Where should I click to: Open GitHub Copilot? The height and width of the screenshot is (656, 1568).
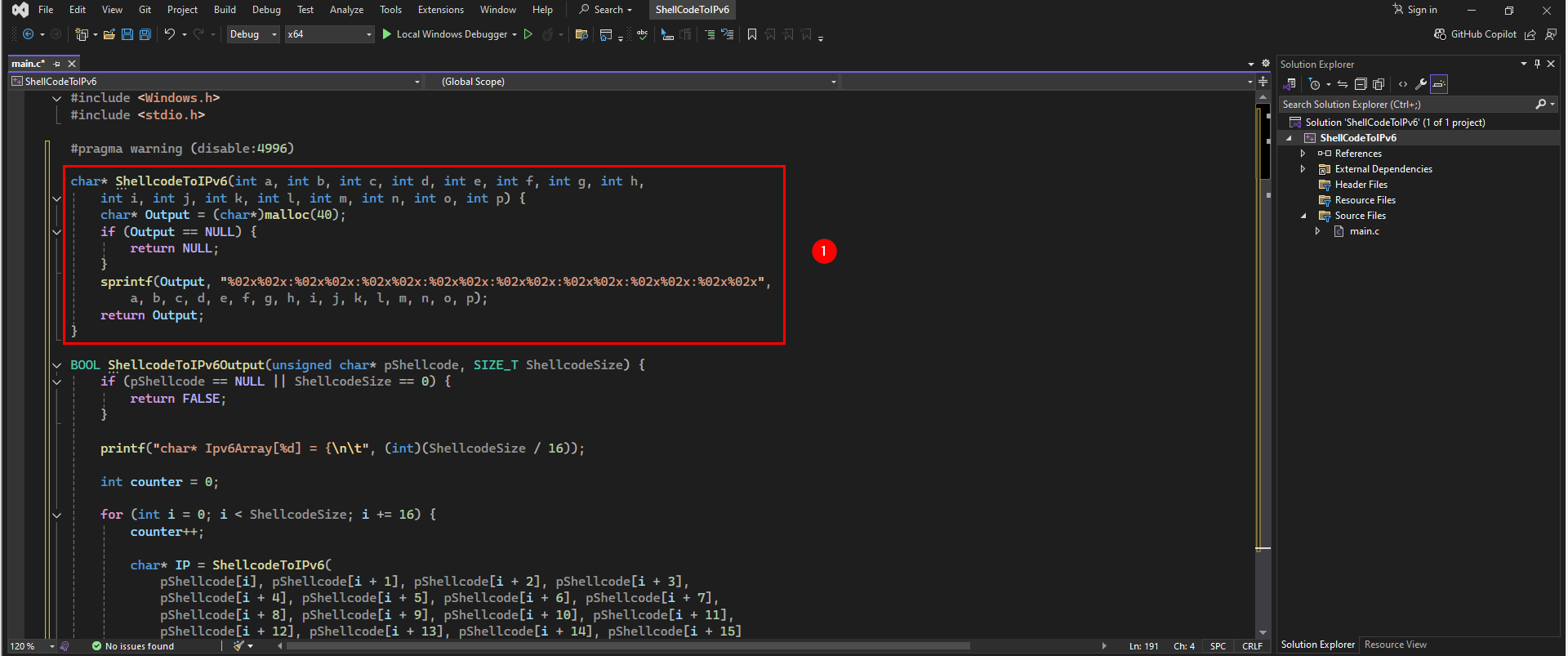[1476, 34]
